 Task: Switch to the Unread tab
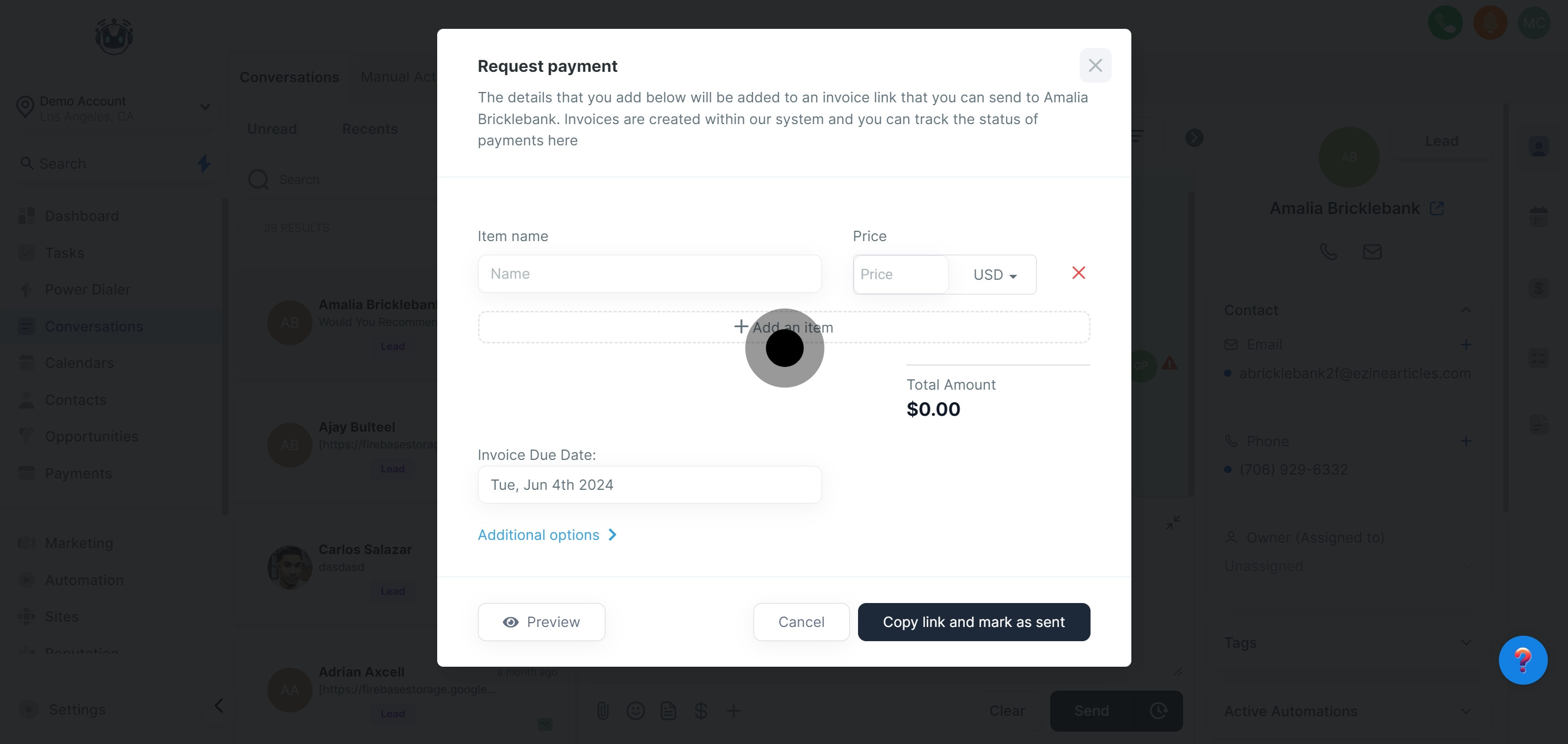272,128
